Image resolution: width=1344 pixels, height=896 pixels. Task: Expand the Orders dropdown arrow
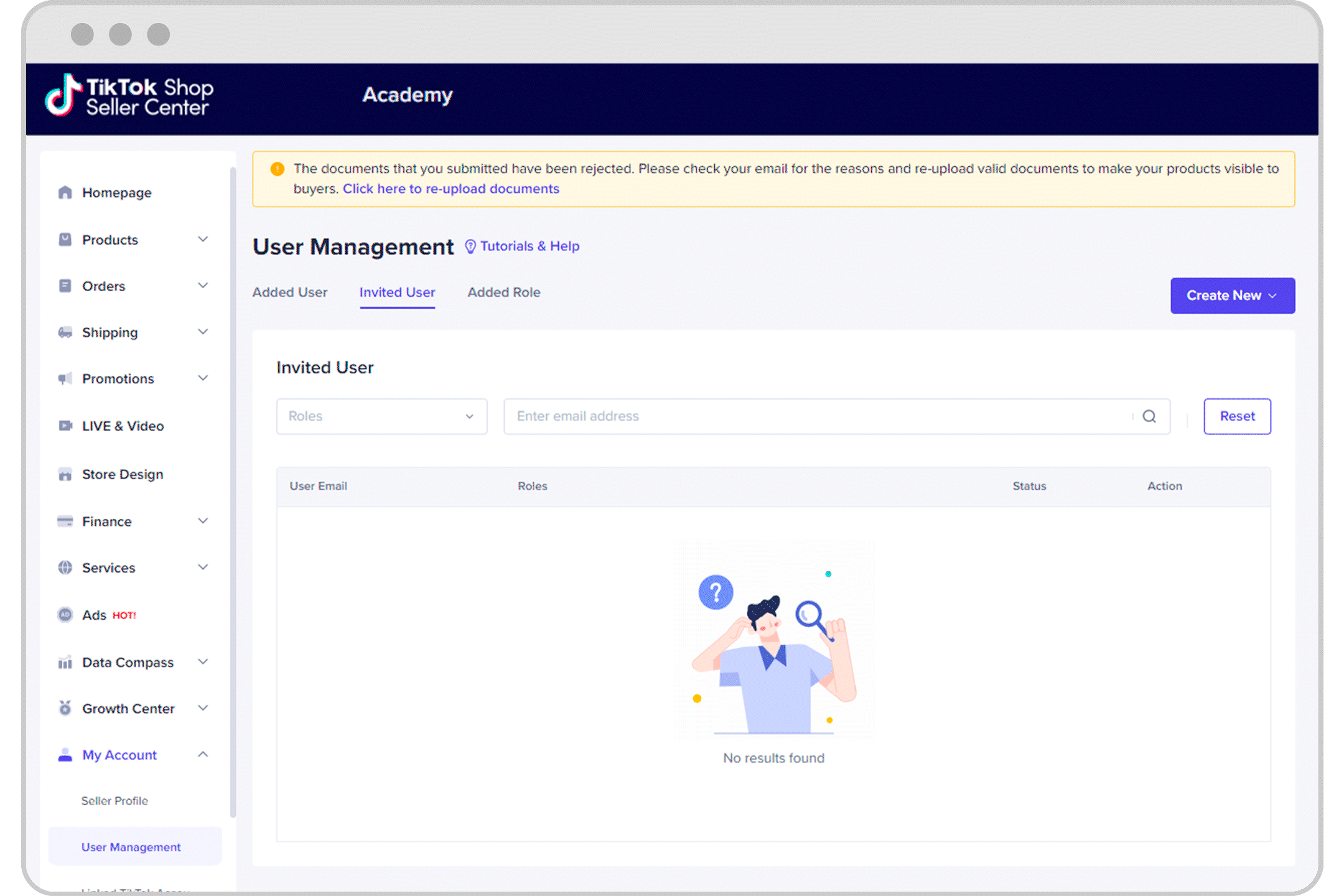204,286
